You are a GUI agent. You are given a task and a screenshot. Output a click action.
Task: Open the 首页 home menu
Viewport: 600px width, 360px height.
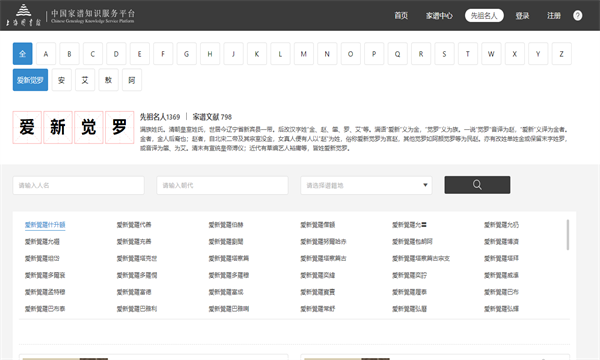coord(401,16)
